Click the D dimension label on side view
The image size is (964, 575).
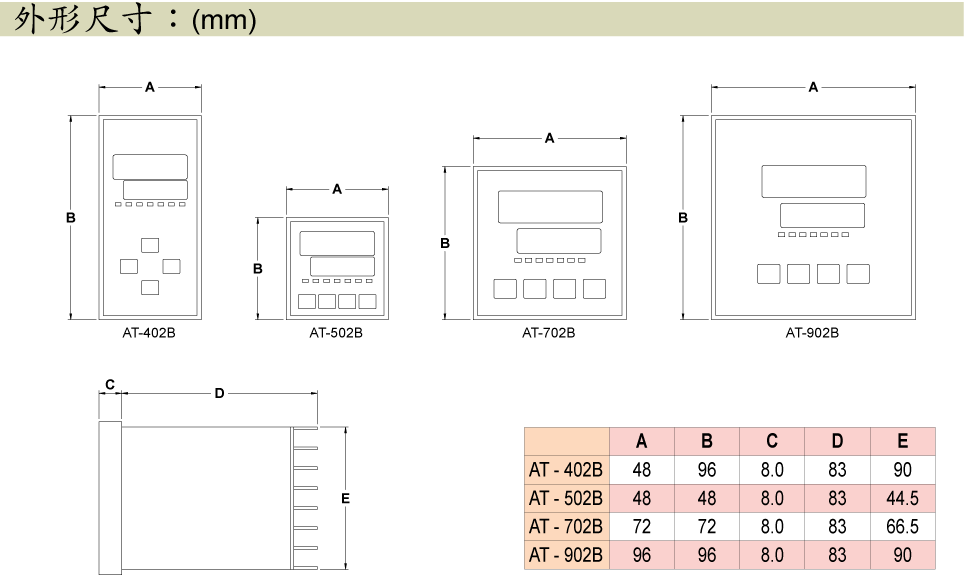[219, 393]
